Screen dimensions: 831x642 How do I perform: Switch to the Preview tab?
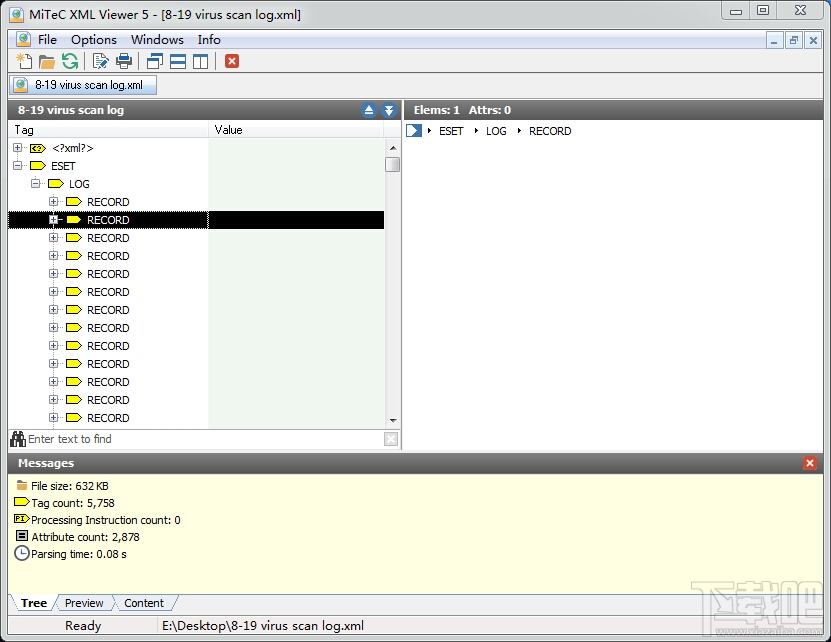pyautogui.click(x=84, y=603)
